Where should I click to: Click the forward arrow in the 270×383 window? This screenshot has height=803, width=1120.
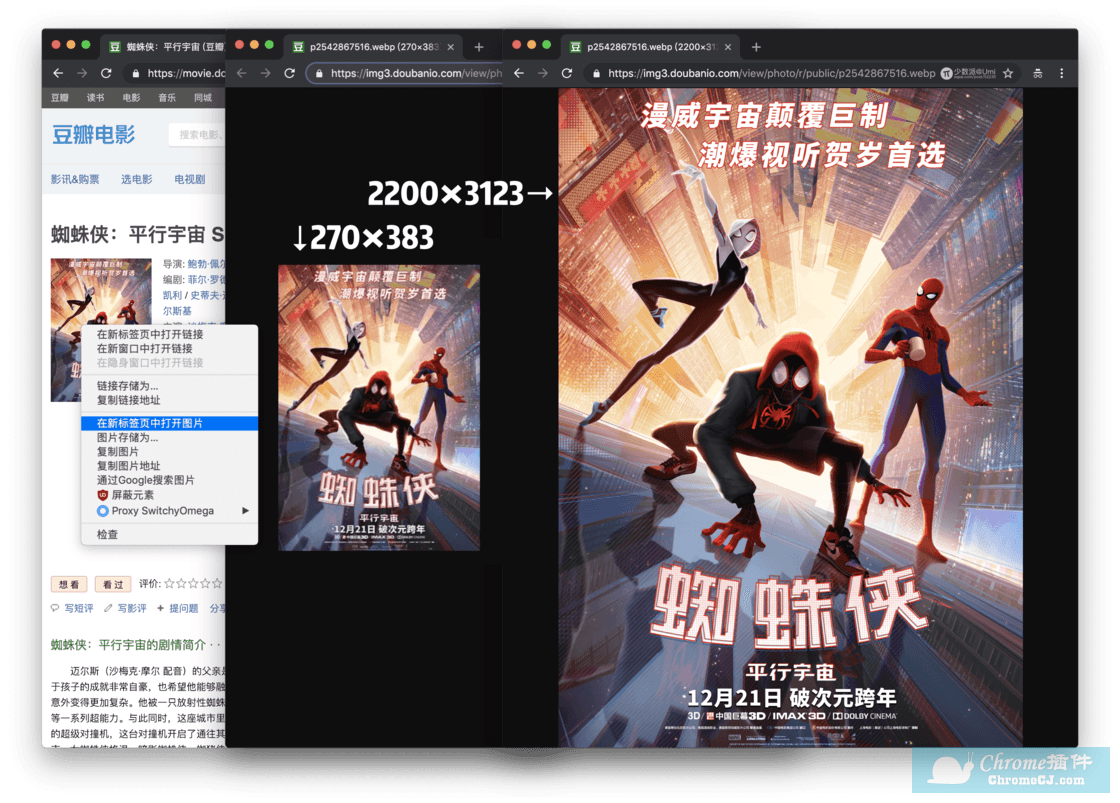265,73
